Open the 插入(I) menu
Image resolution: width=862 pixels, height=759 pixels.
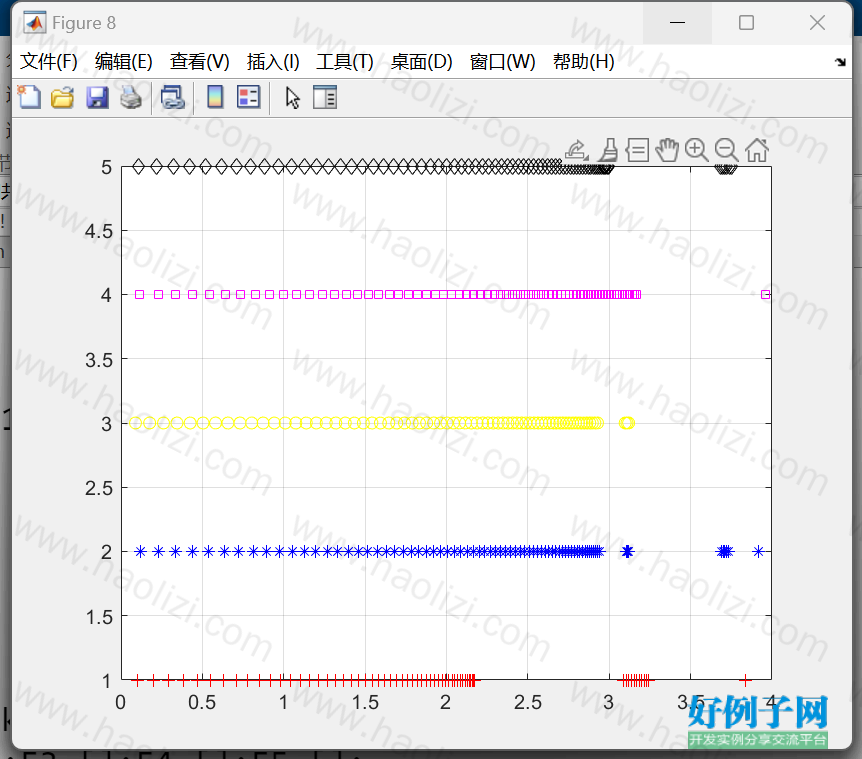click(x=273, y=62)
